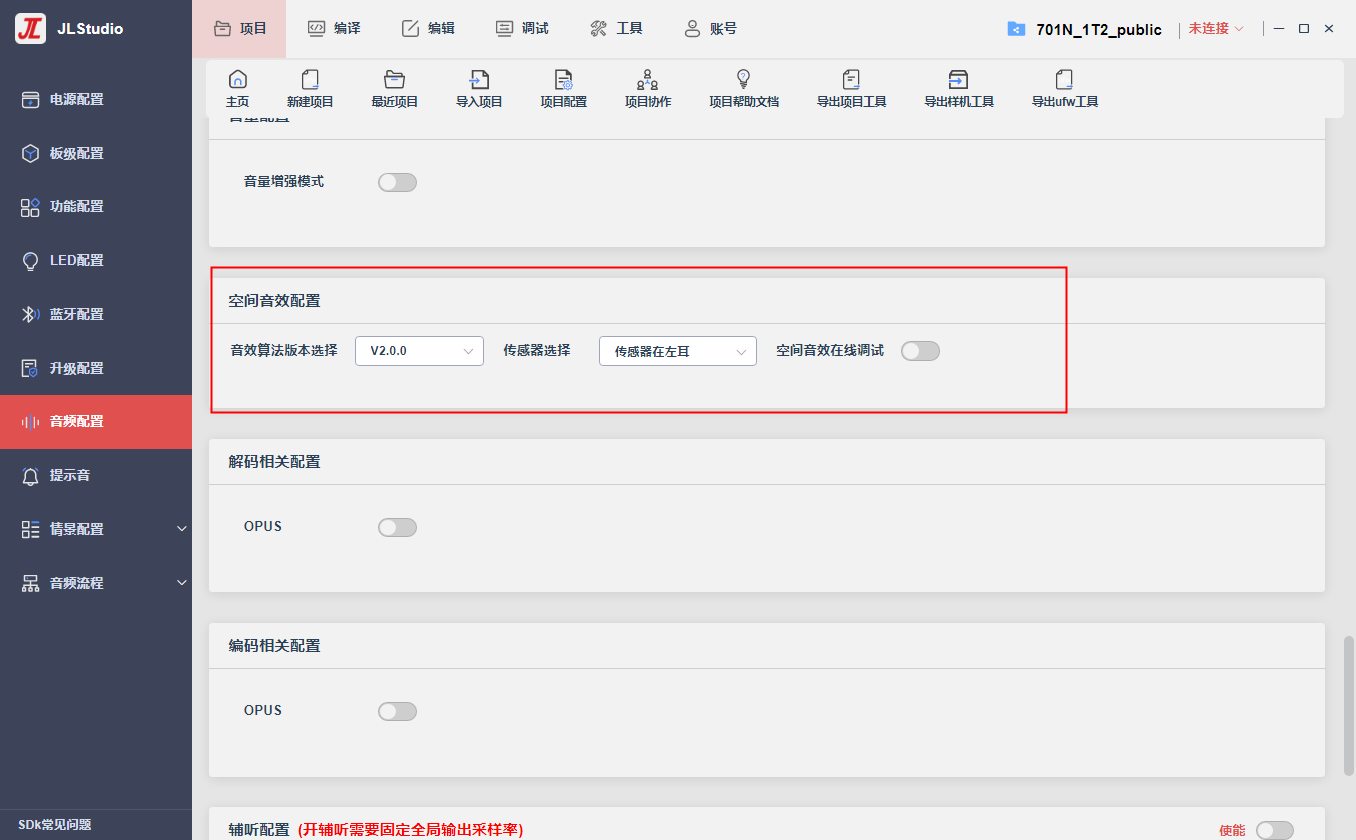Click the 导出ufw工具 icon
This screenshot has height=840, width=1356.
click(1064, 80)
